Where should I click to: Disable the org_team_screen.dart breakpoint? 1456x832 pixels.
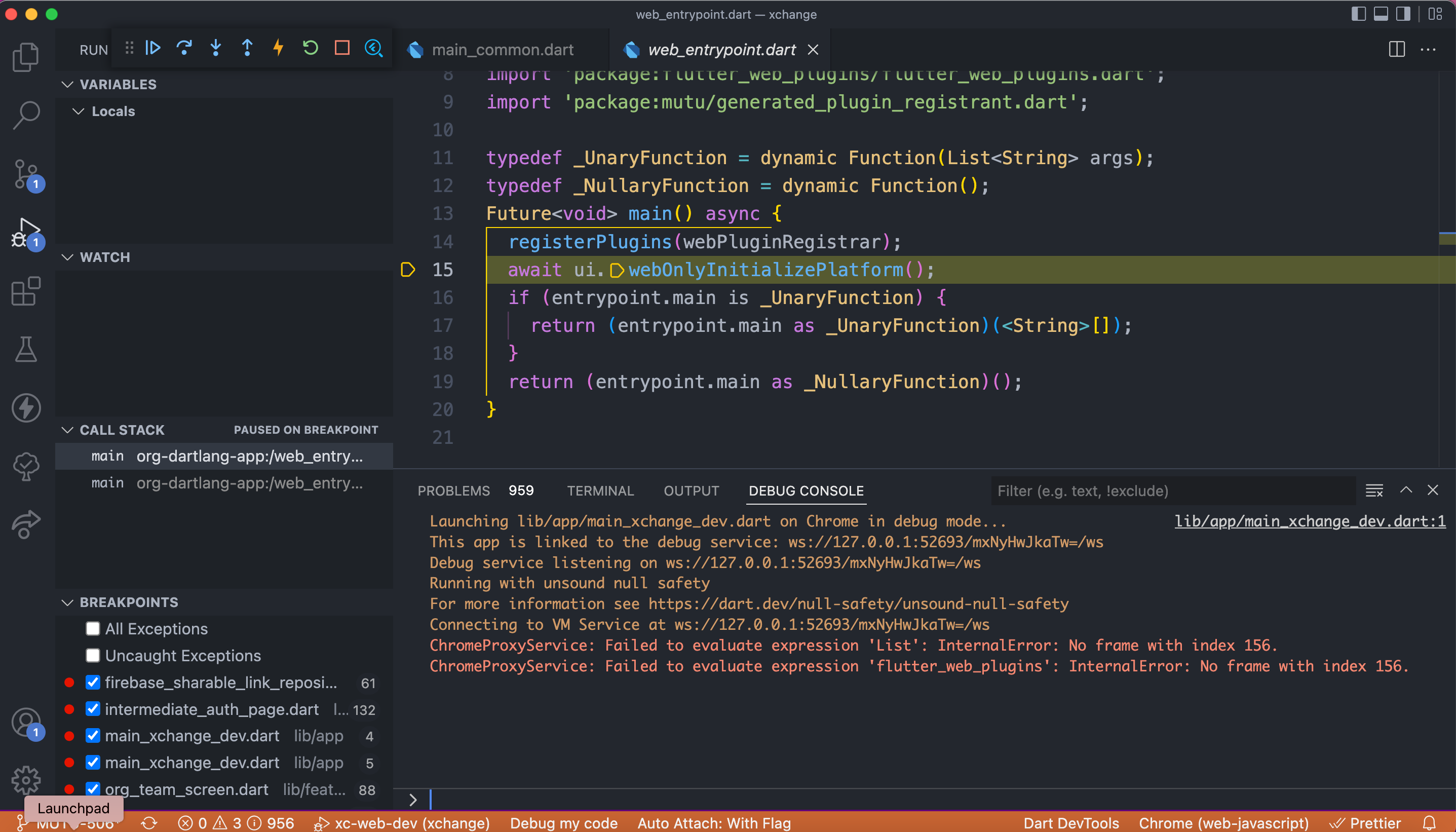(93, 789)
